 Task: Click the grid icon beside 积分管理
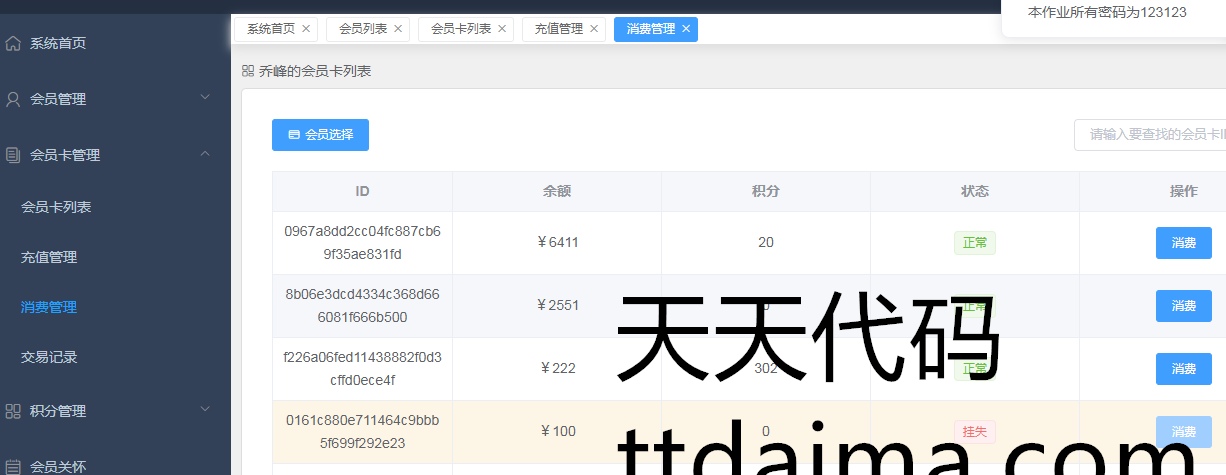click(13, 411)
